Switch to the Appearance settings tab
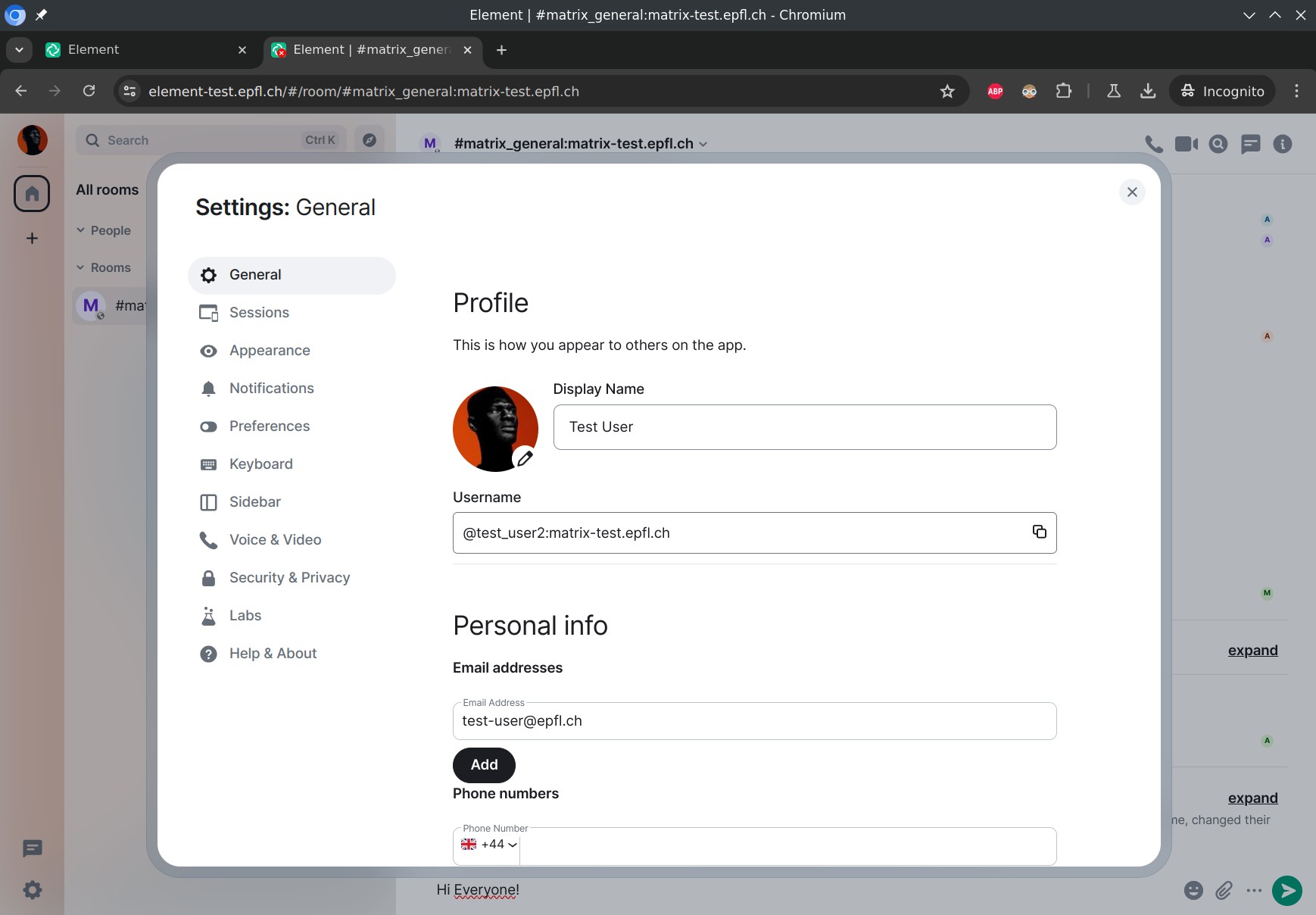Screen dimensions: 1316x915 (270, 351)
